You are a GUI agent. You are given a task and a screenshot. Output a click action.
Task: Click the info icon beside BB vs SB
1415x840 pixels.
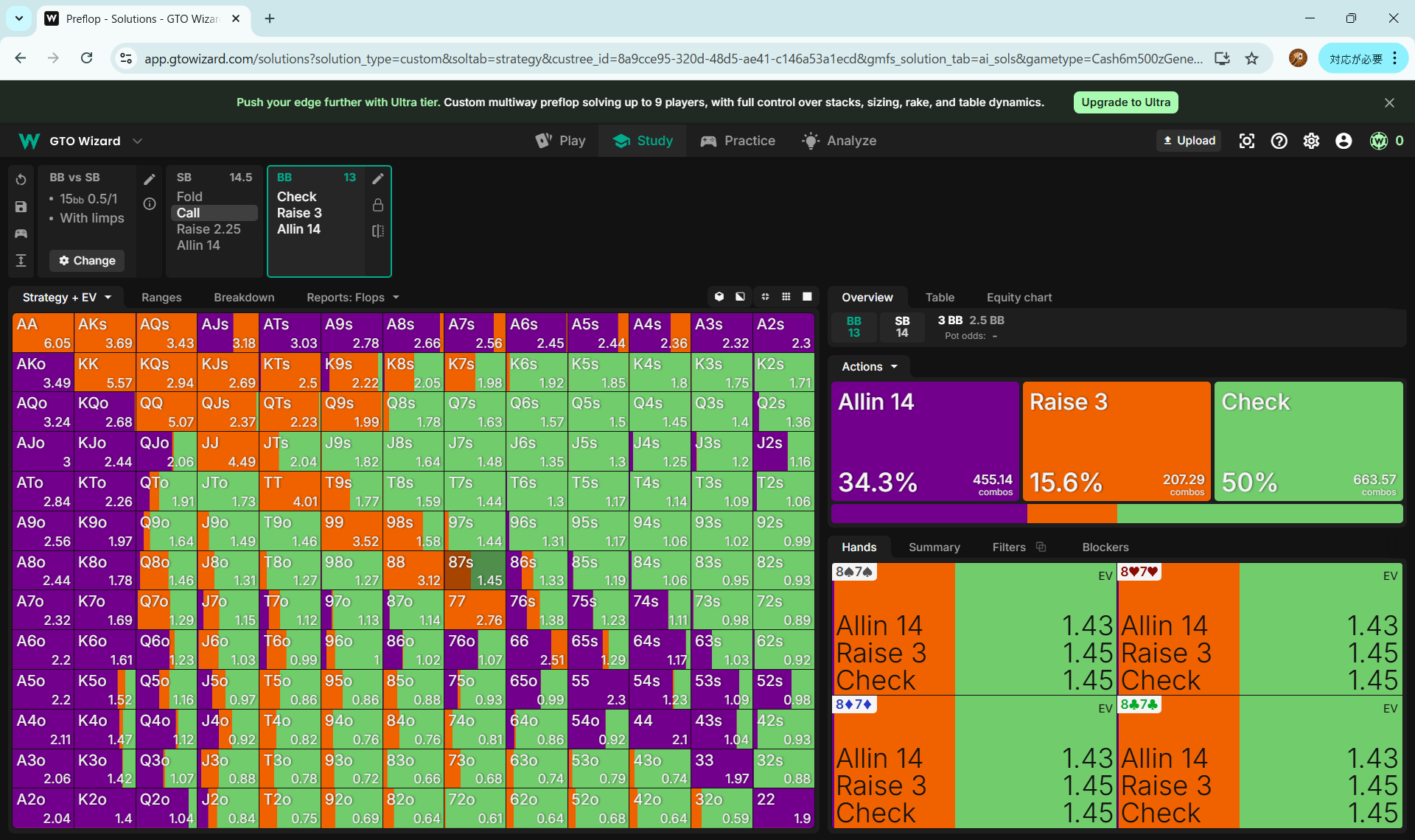tap(150, 204)
